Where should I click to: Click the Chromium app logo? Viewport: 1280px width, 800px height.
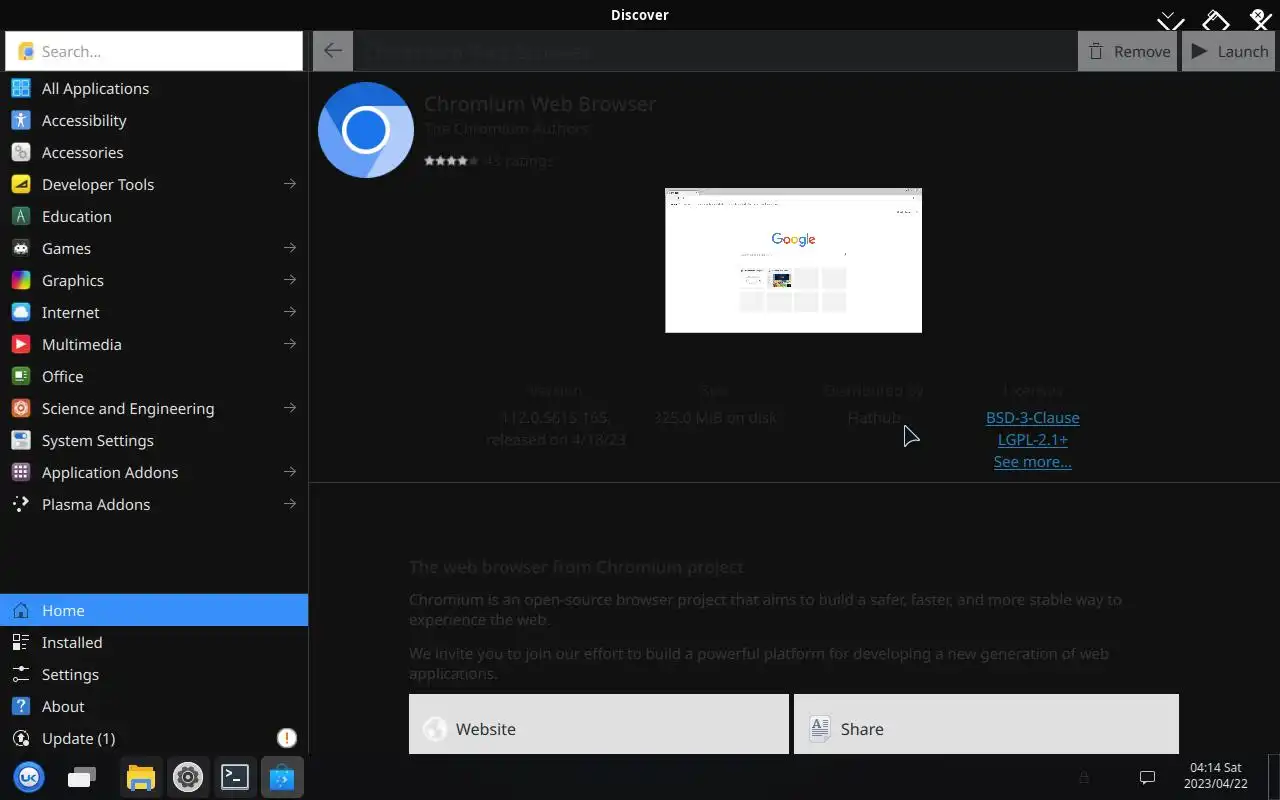(x=366, y=130)
